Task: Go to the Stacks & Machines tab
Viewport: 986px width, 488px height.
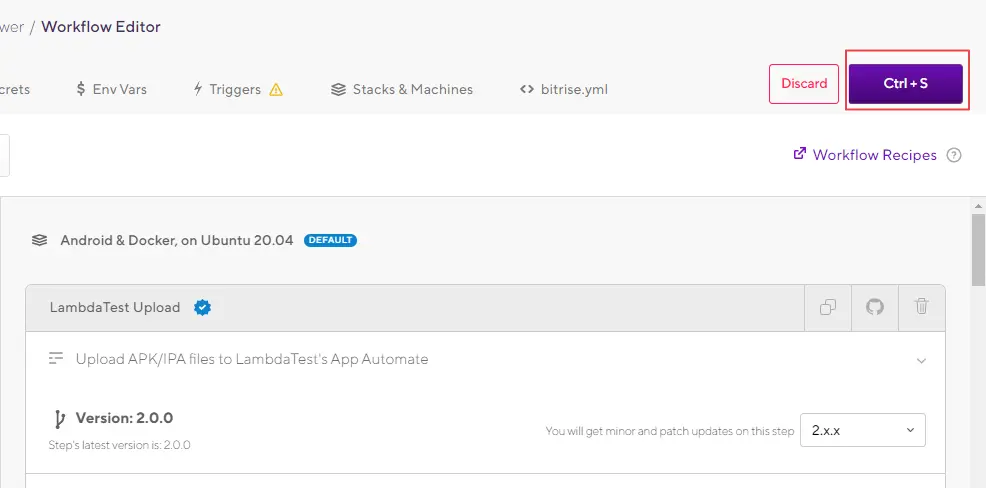Action: click(x=402, y=89)
